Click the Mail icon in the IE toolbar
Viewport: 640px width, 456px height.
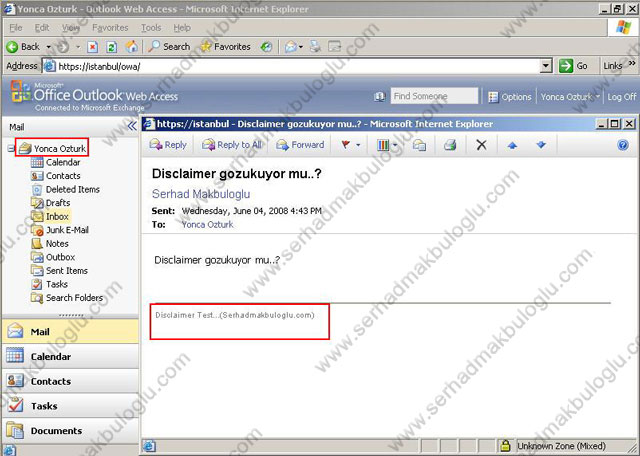pyautogui.click(x=291, y=47)
